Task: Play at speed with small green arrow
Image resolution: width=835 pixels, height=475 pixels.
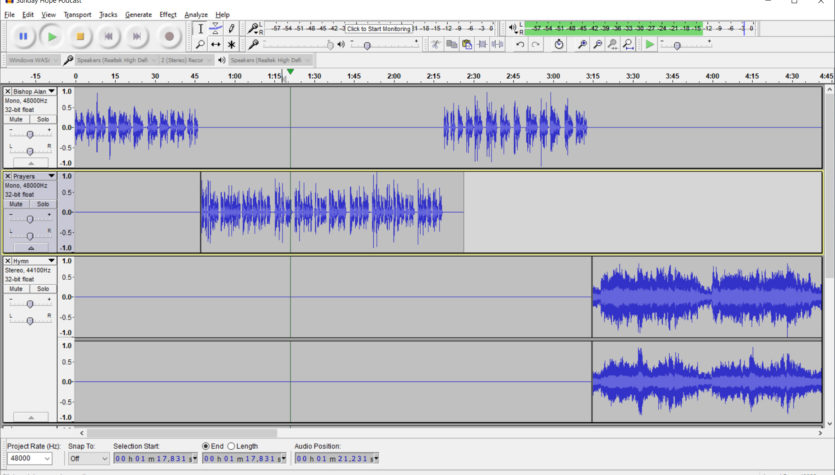Action: pos(650,45)
